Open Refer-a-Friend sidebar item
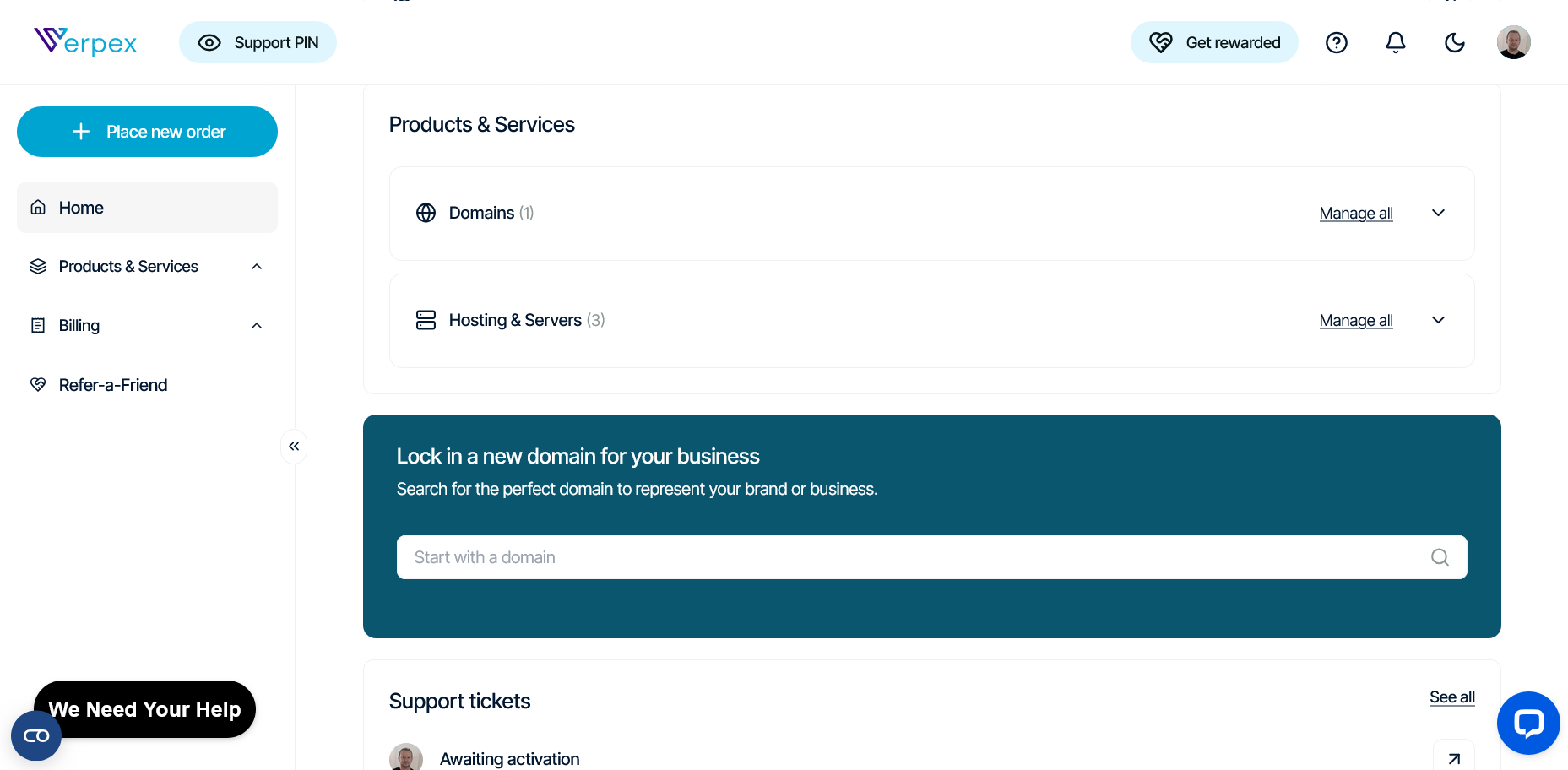This screenshot has height=770, width=1568. coord(147,385)
